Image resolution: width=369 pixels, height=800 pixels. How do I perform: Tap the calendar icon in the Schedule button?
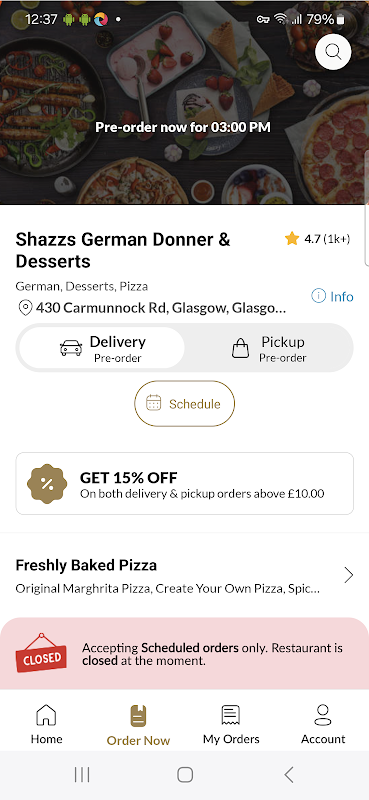[154, 404]
